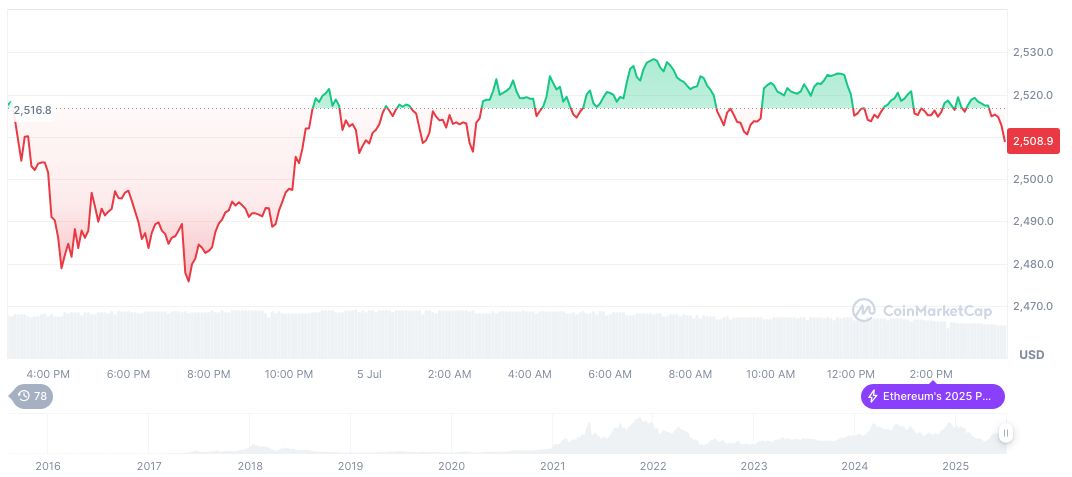Select 2016 on the overview timeline
This screenshot has width=1072, height=477.
[47, 466]
